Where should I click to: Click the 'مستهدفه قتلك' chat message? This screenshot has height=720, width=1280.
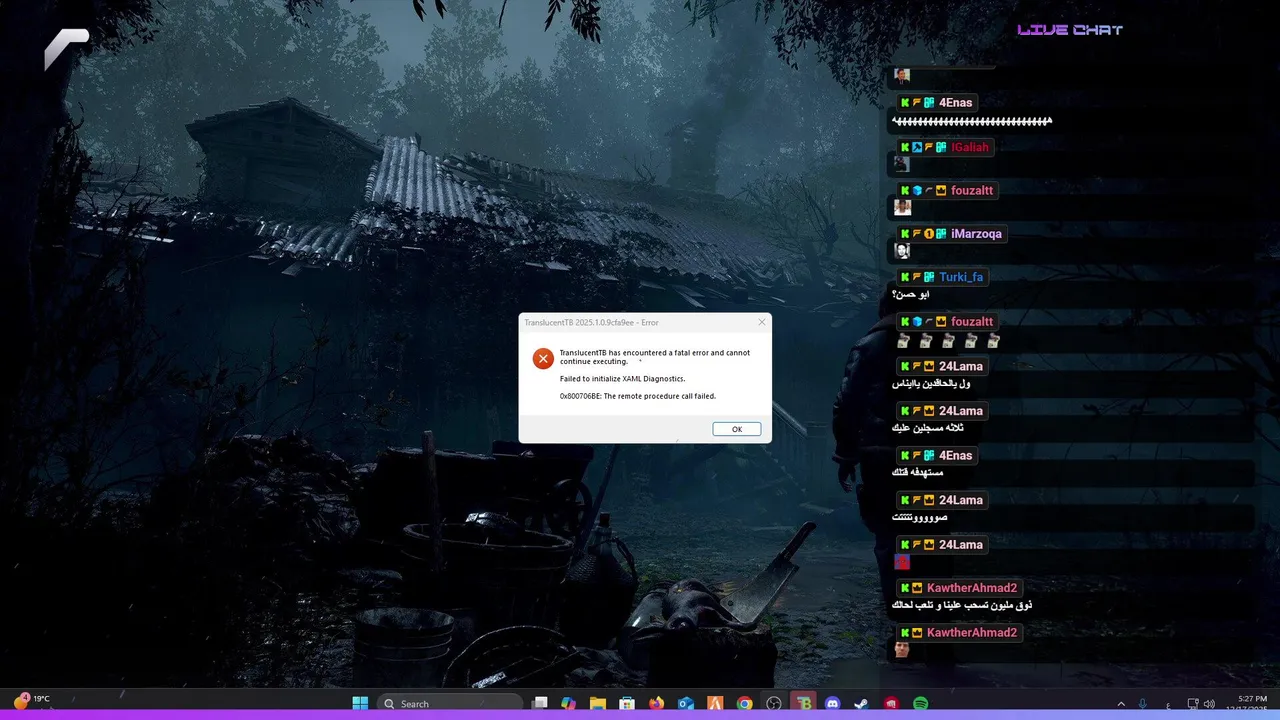pos(917,472)
